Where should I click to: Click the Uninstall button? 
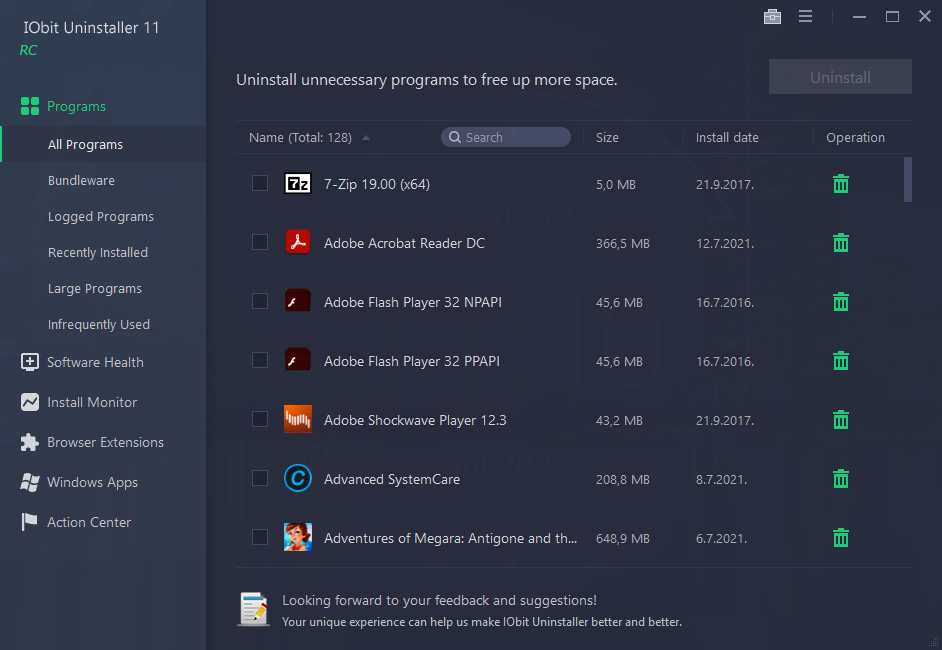click(840, 77)
